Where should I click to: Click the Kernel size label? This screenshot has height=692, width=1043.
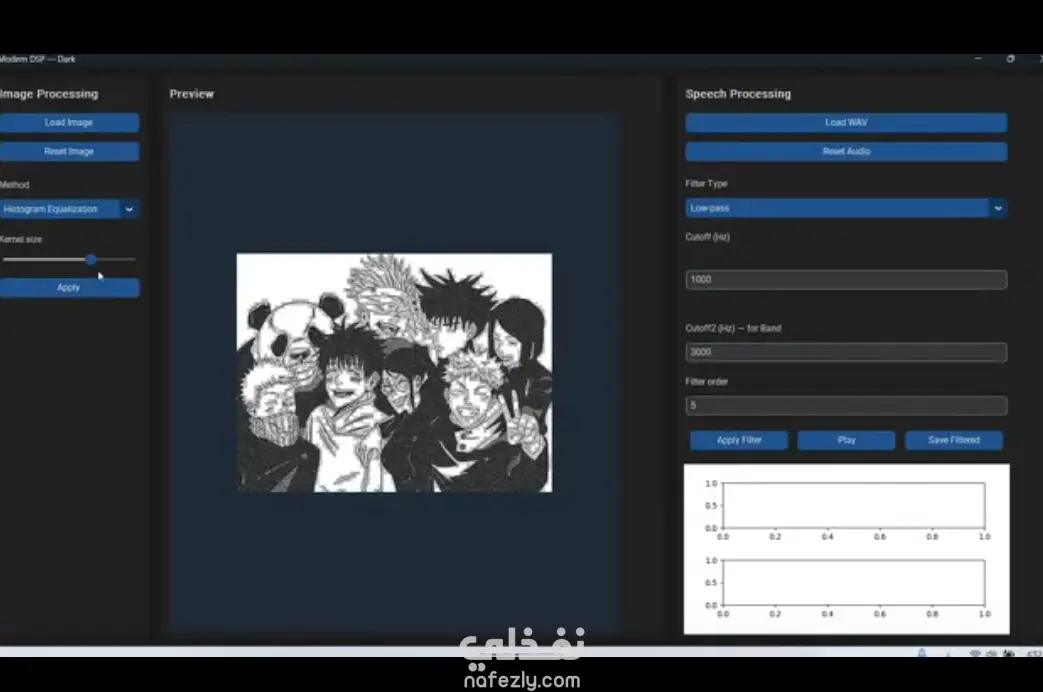pos(21,239)
